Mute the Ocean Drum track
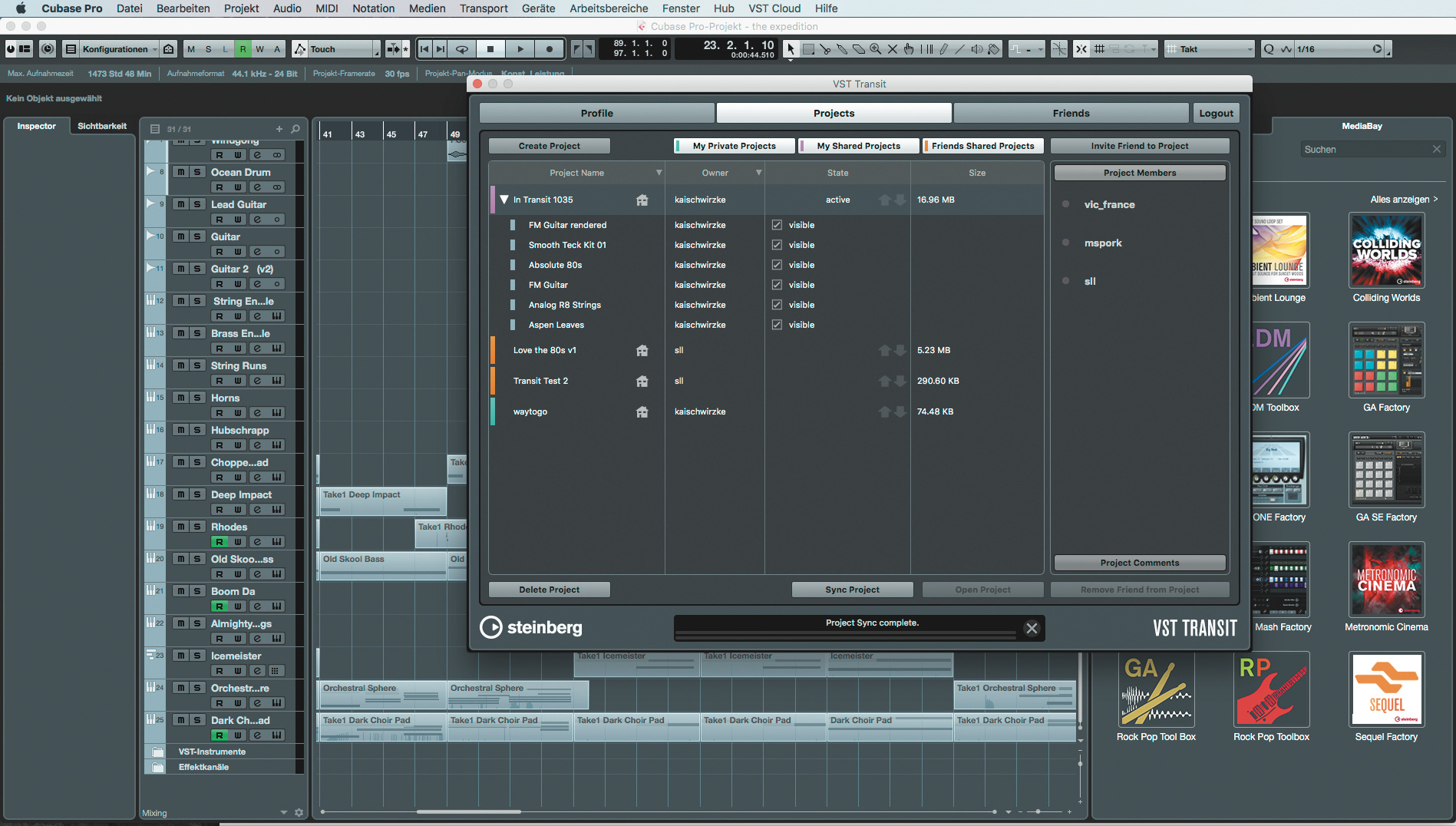This screenshot has height=826, width=1456. pos(181,172)
